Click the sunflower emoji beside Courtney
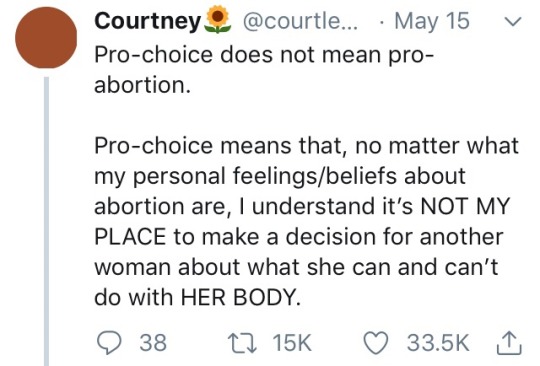This screenshot has height=366, width=540. coord(217,19)
